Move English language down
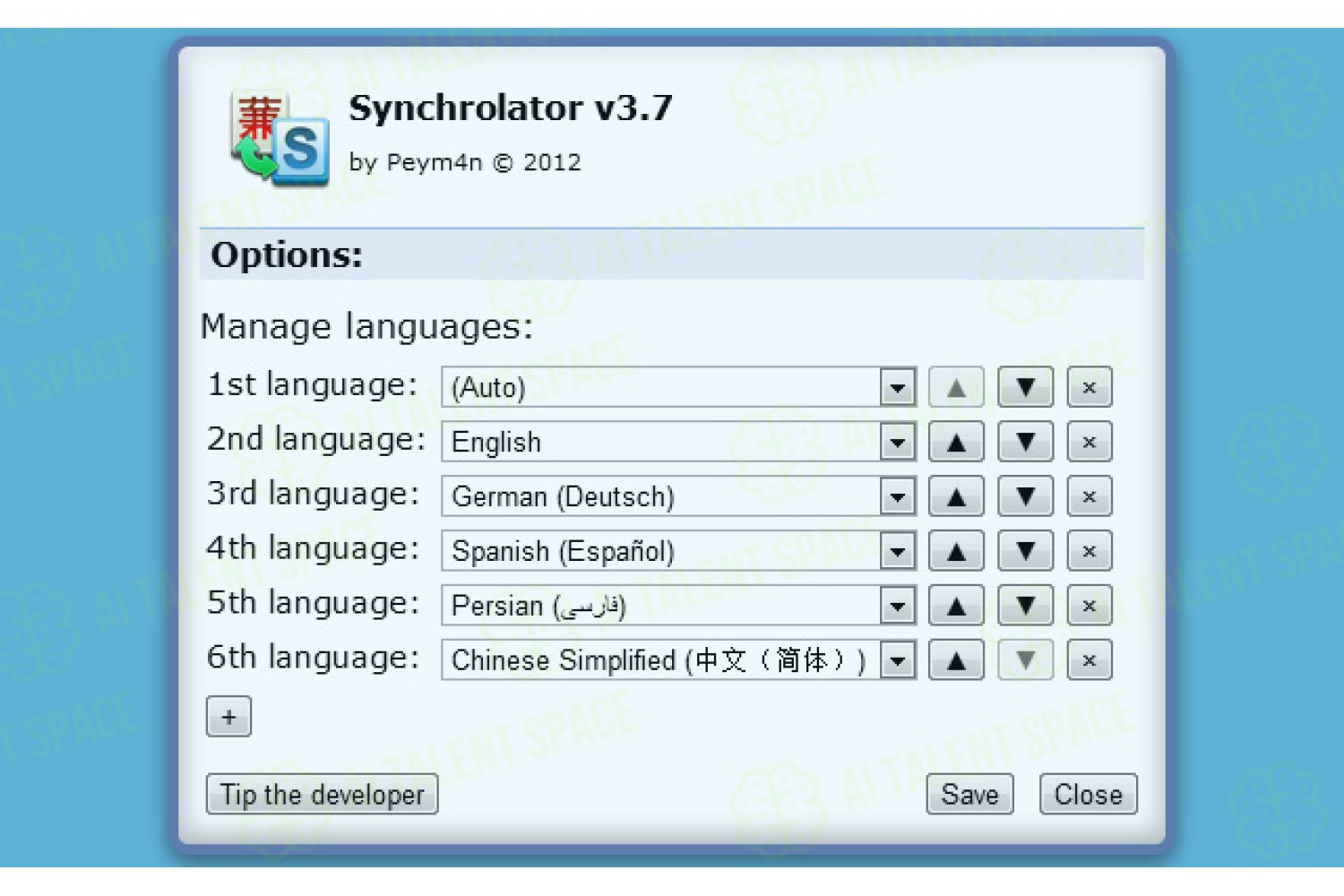This screenshot has height=896, width=1344. (1025, 443)
